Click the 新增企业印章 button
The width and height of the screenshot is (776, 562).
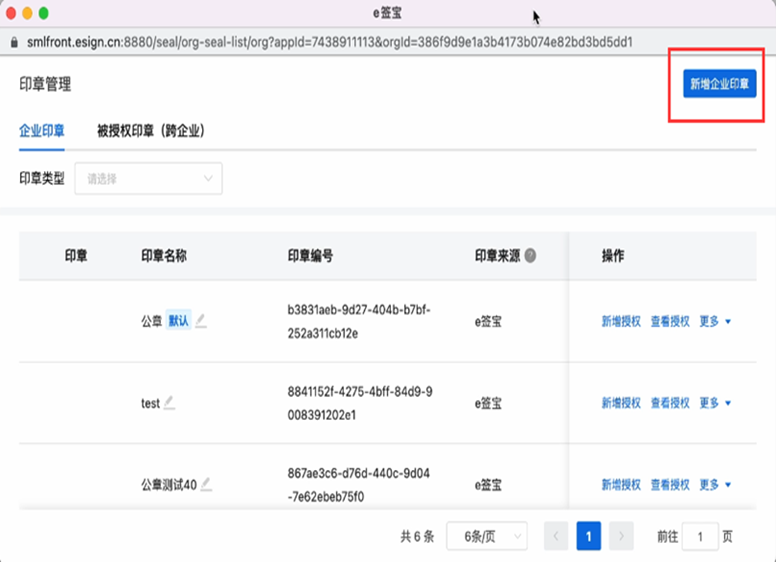point(719,84)
